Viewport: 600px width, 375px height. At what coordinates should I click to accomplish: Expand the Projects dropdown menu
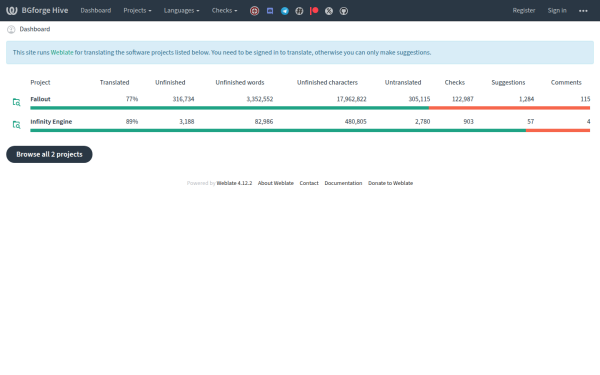pos(137,10)
